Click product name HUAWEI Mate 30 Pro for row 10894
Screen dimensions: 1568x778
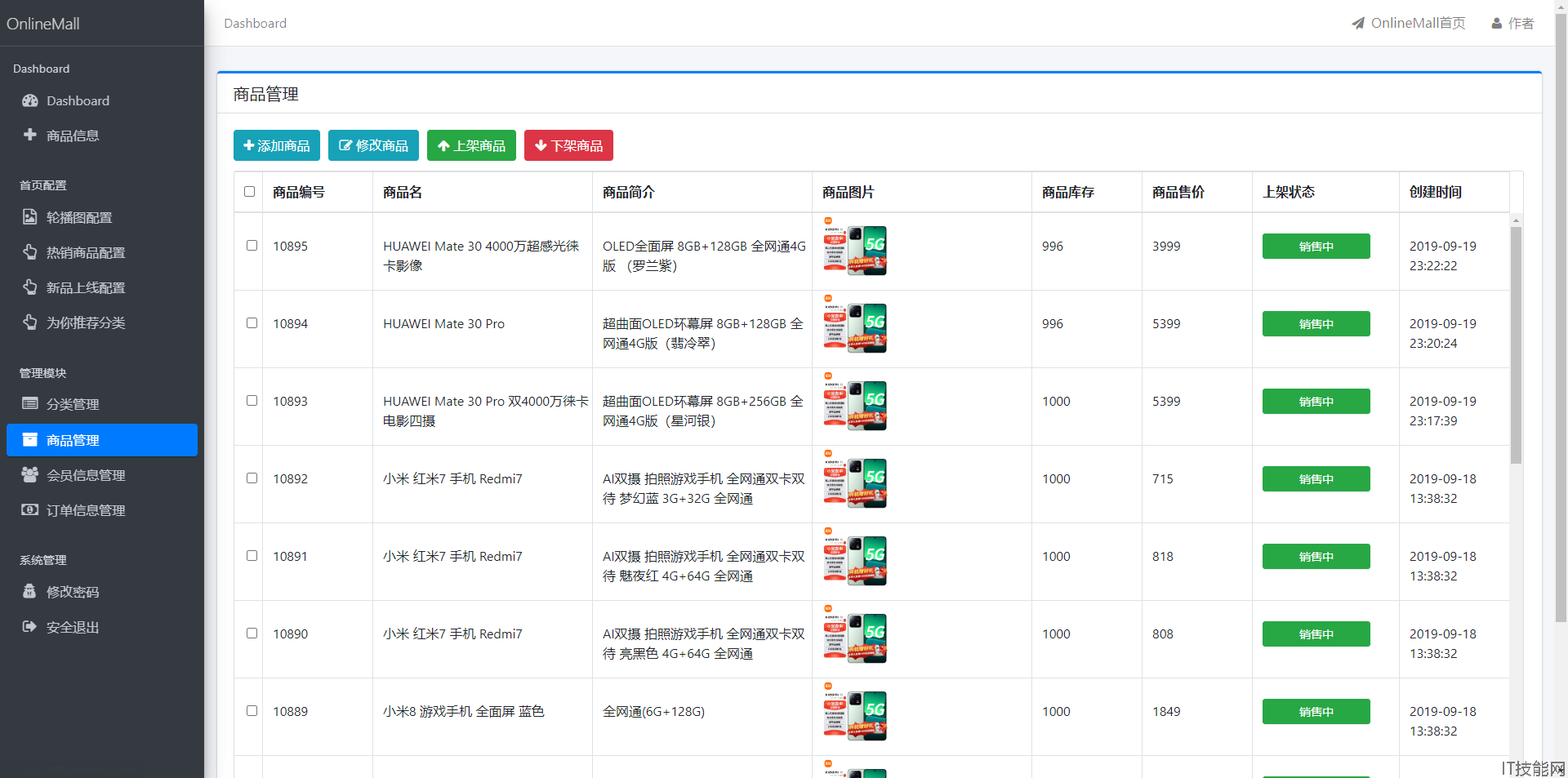coord(443,323)
